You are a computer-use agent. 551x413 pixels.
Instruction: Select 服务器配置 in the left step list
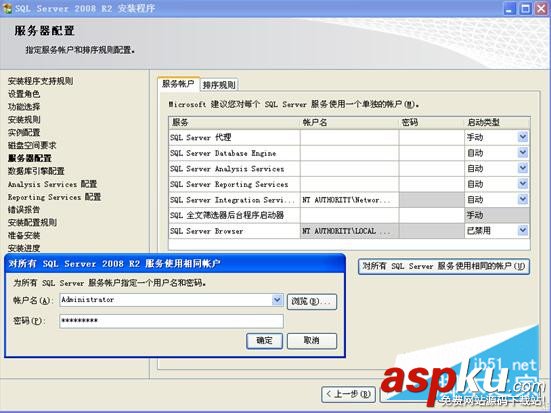30,158
